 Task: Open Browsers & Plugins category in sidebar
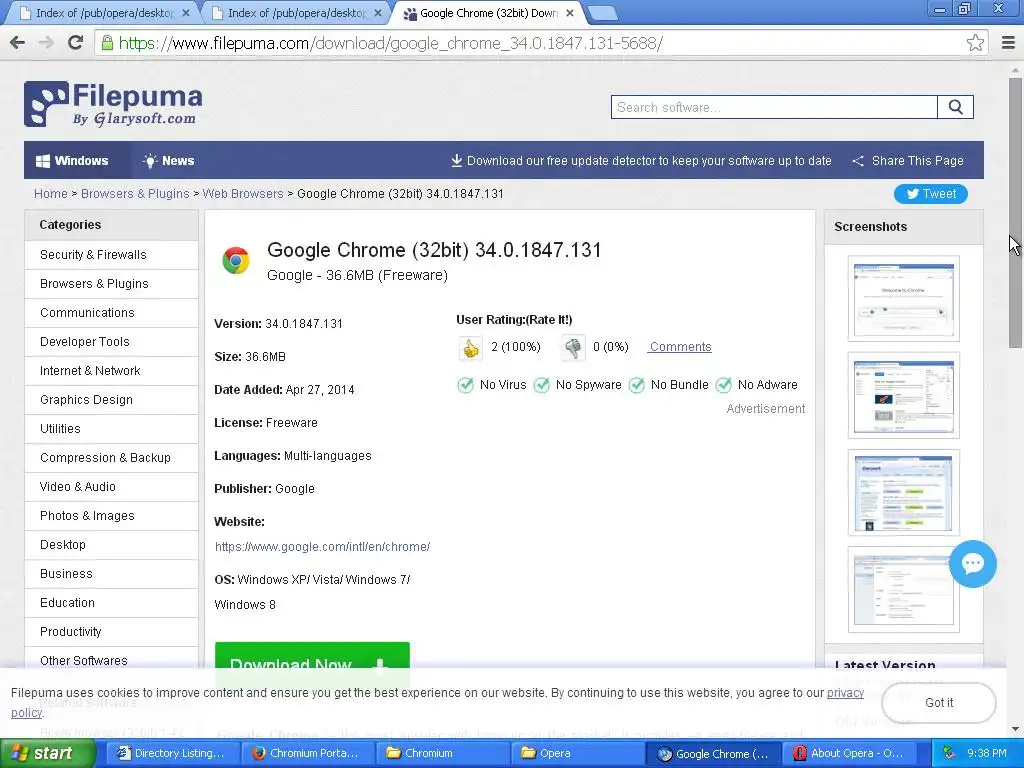click(x=111, y=283)
